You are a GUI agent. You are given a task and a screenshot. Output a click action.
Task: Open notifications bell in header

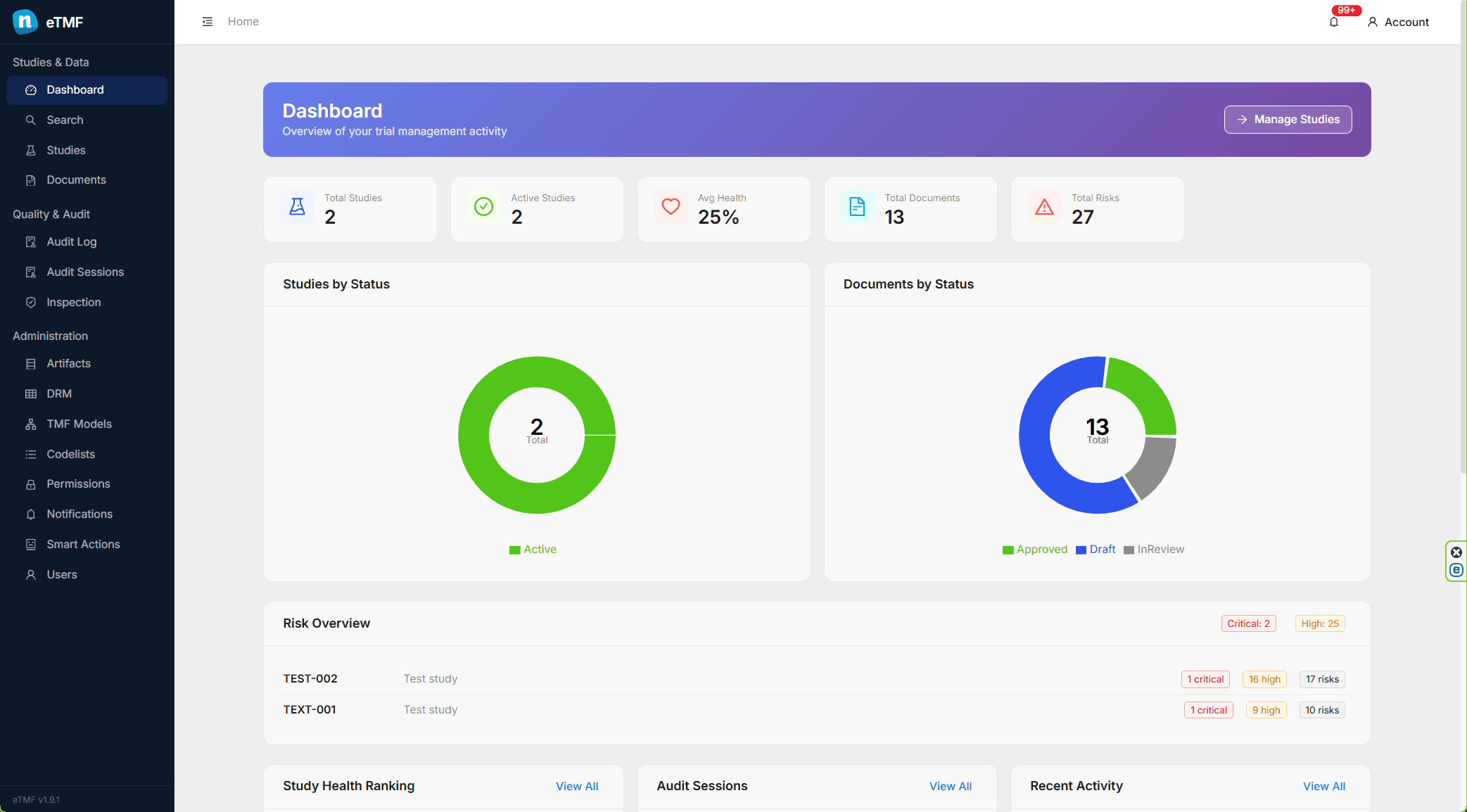coord(1334,22)
